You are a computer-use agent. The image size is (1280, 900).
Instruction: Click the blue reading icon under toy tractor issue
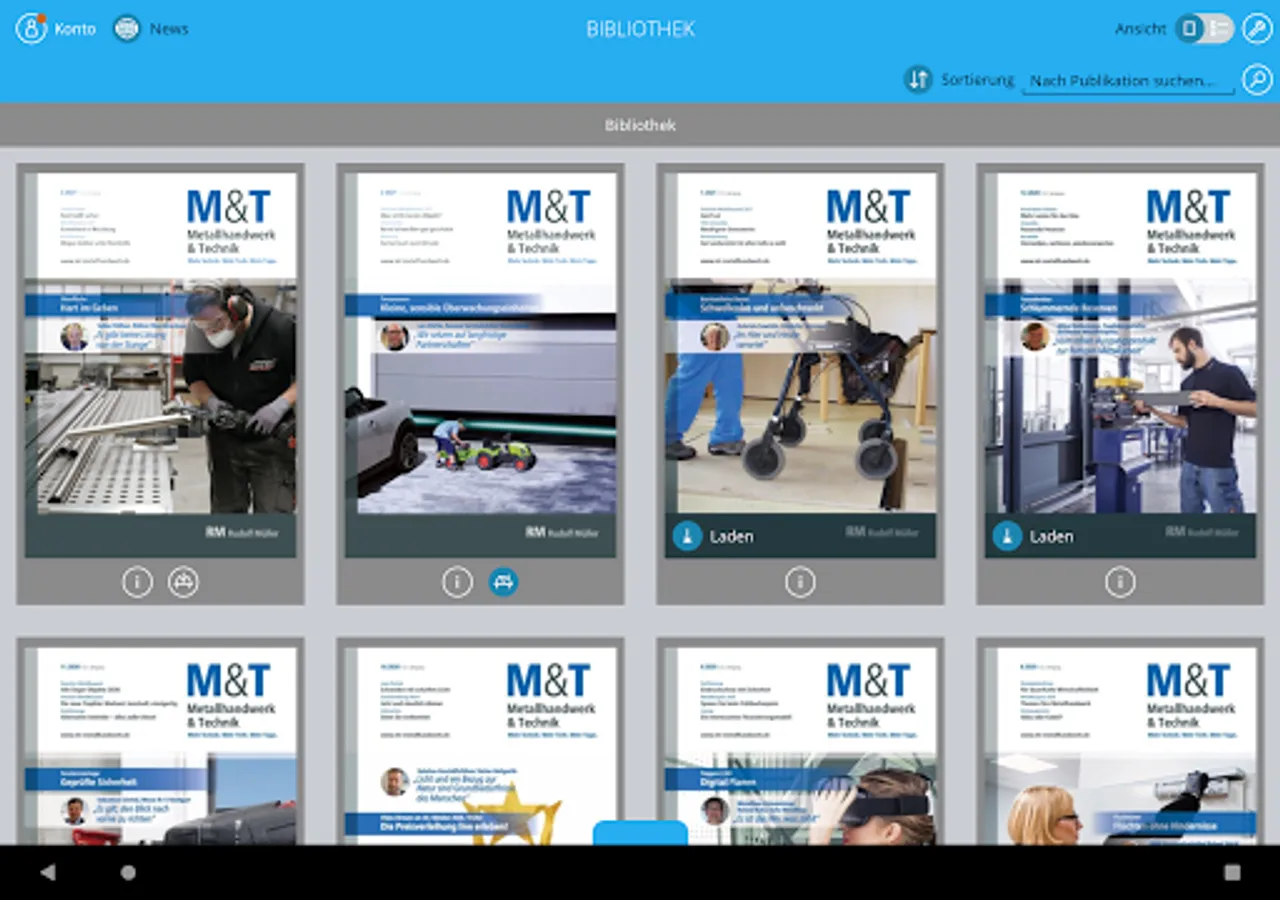[x=503, y=582]
